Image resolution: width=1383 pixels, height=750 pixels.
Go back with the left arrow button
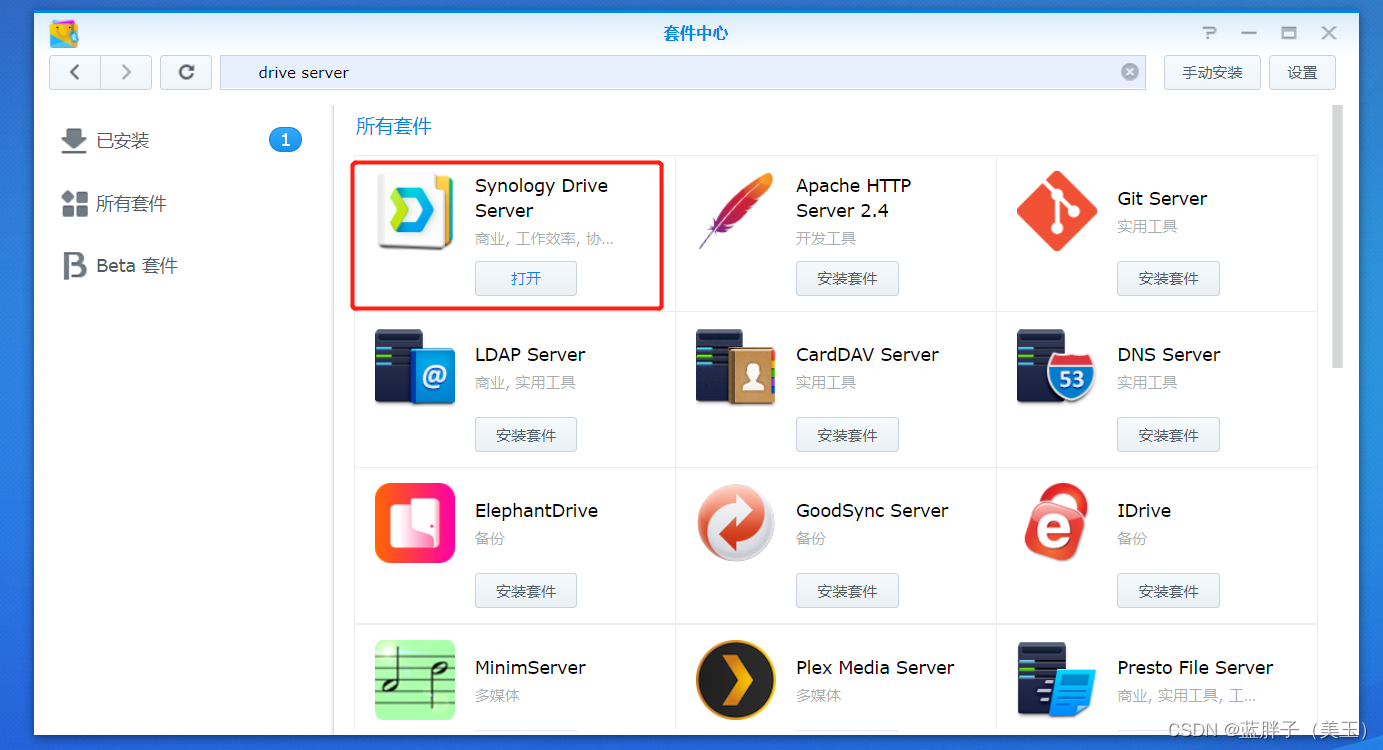coord(75,72)
